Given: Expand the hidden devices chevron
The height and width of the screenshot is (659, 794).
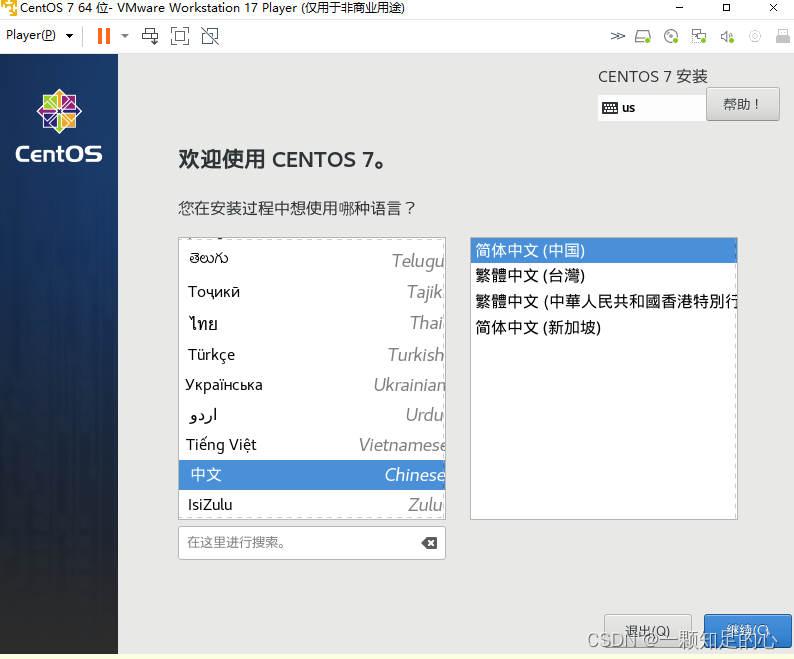Looking at the screenshot, I should coord(617,36).
